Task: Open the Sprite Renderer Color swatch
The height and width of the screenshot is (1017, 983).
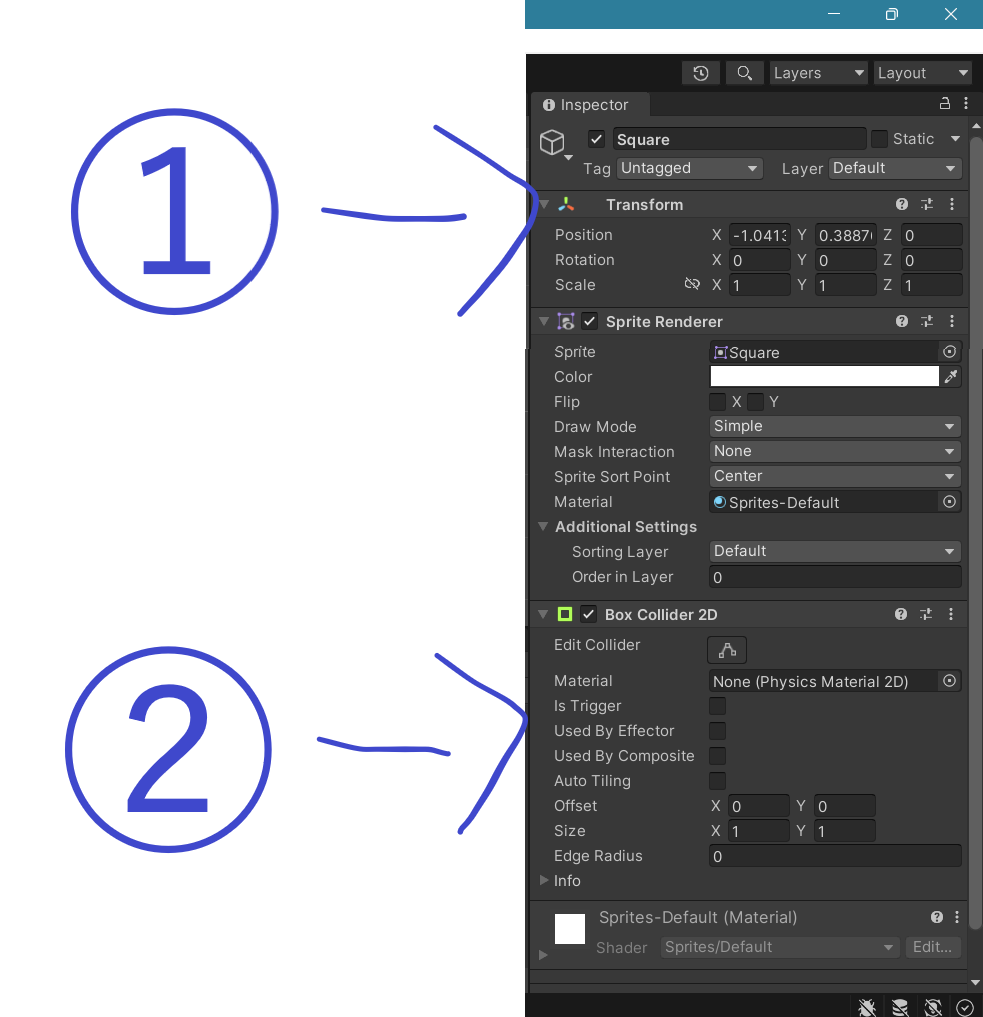Action: click(824, 376)
